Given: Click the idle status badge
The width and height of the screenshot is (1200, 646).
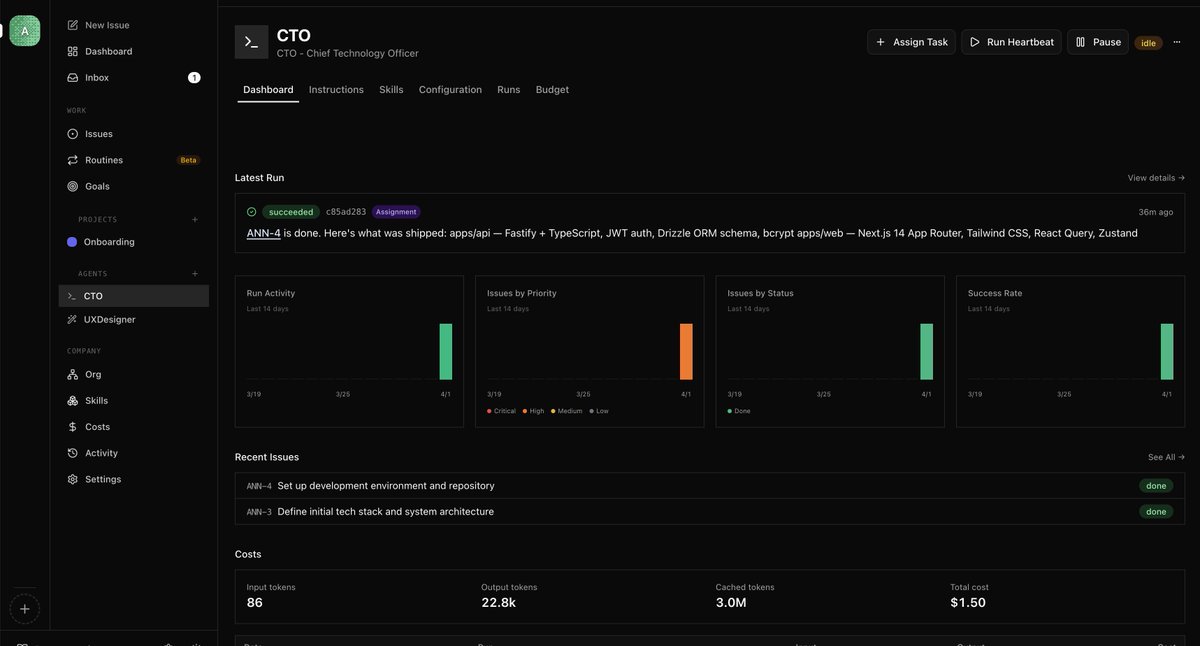Looking at the screenshot, I should (1148, 43).
